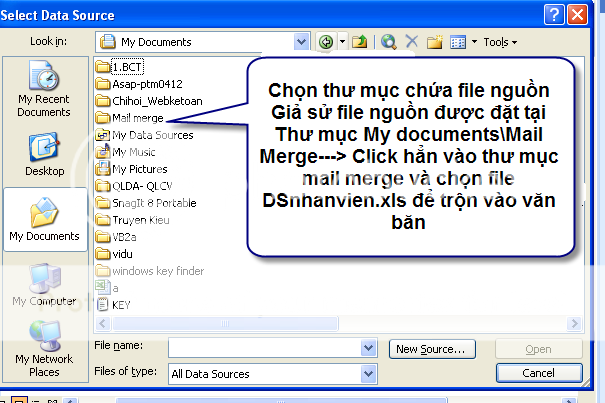
Task: Select the Truyen Kieu folder
Action: pos(132,220)
